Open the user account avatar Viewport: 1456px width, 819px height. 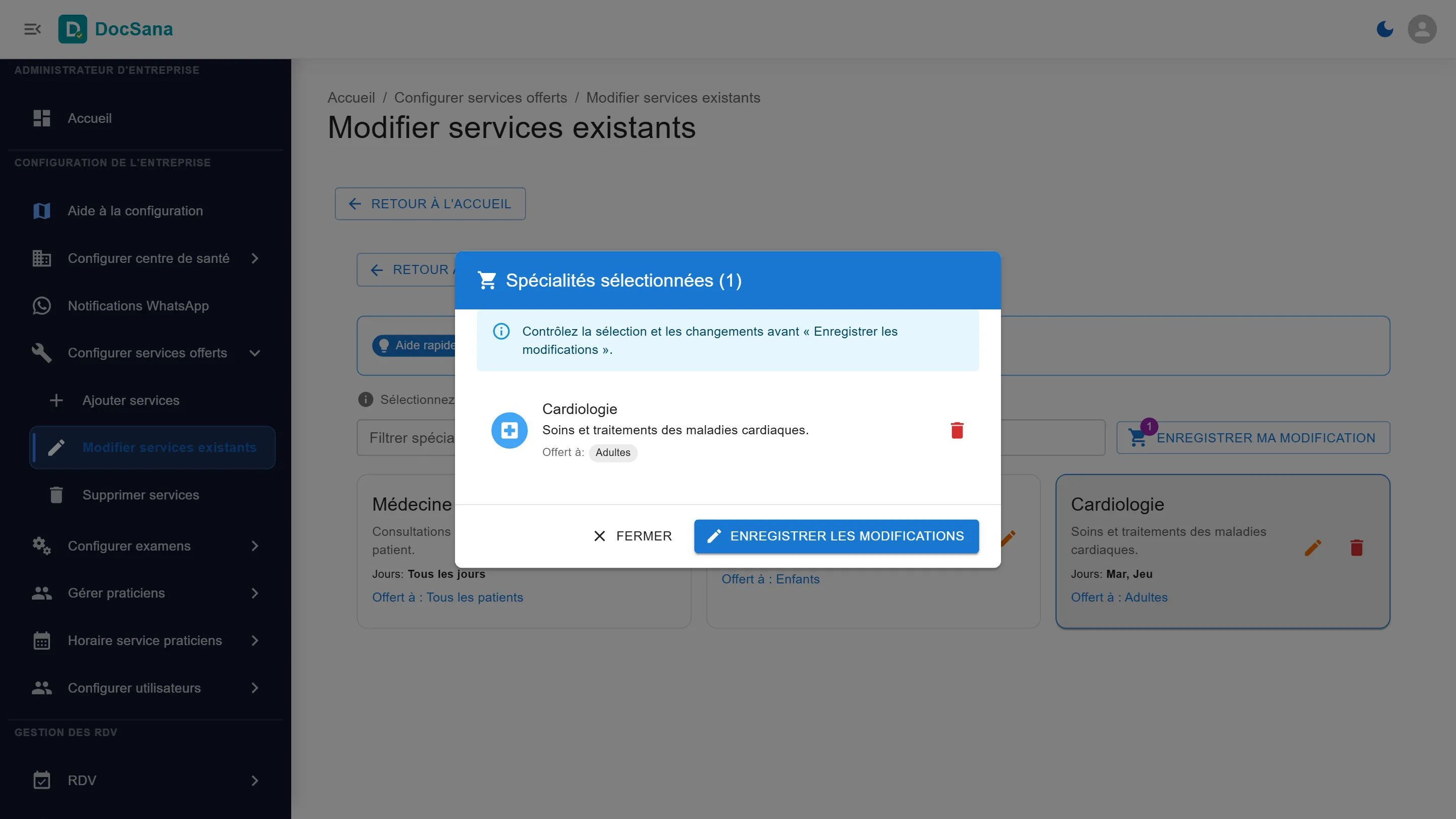pyautogui.click(x=1422, y=29)
